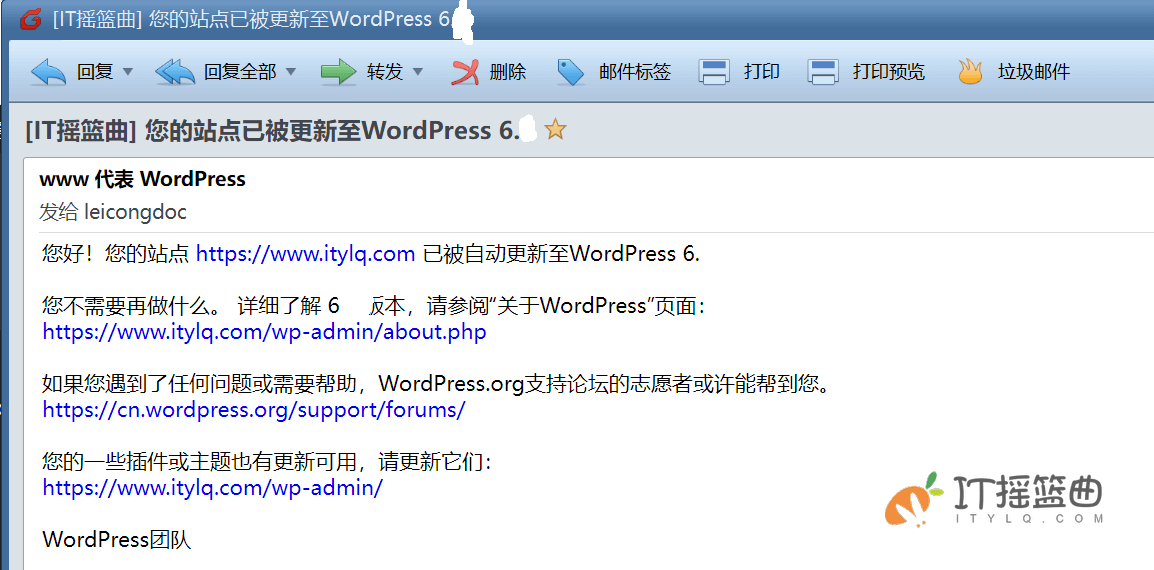Click the blue mail tag icon
The height and width of the screenshot is (570, 1154).
tap(571, 72)
